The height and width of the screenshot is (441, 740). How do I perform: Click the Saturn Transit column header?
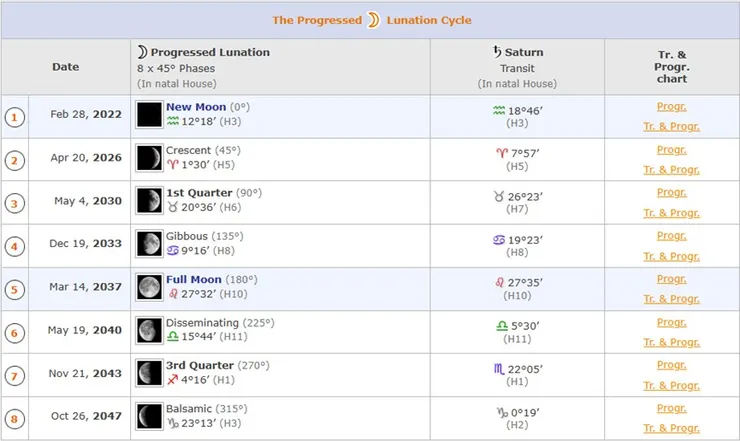point(517,52)
